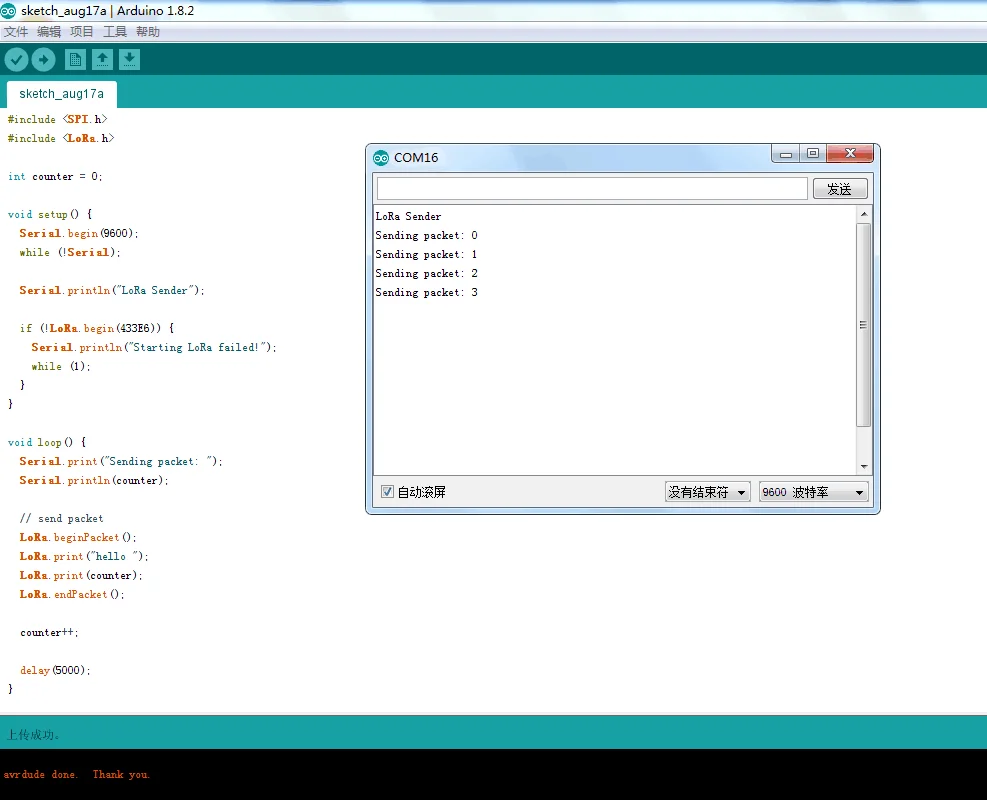Click serial monitor scrollbar up arrow
The image size is (987, 800).
[864, 214]
